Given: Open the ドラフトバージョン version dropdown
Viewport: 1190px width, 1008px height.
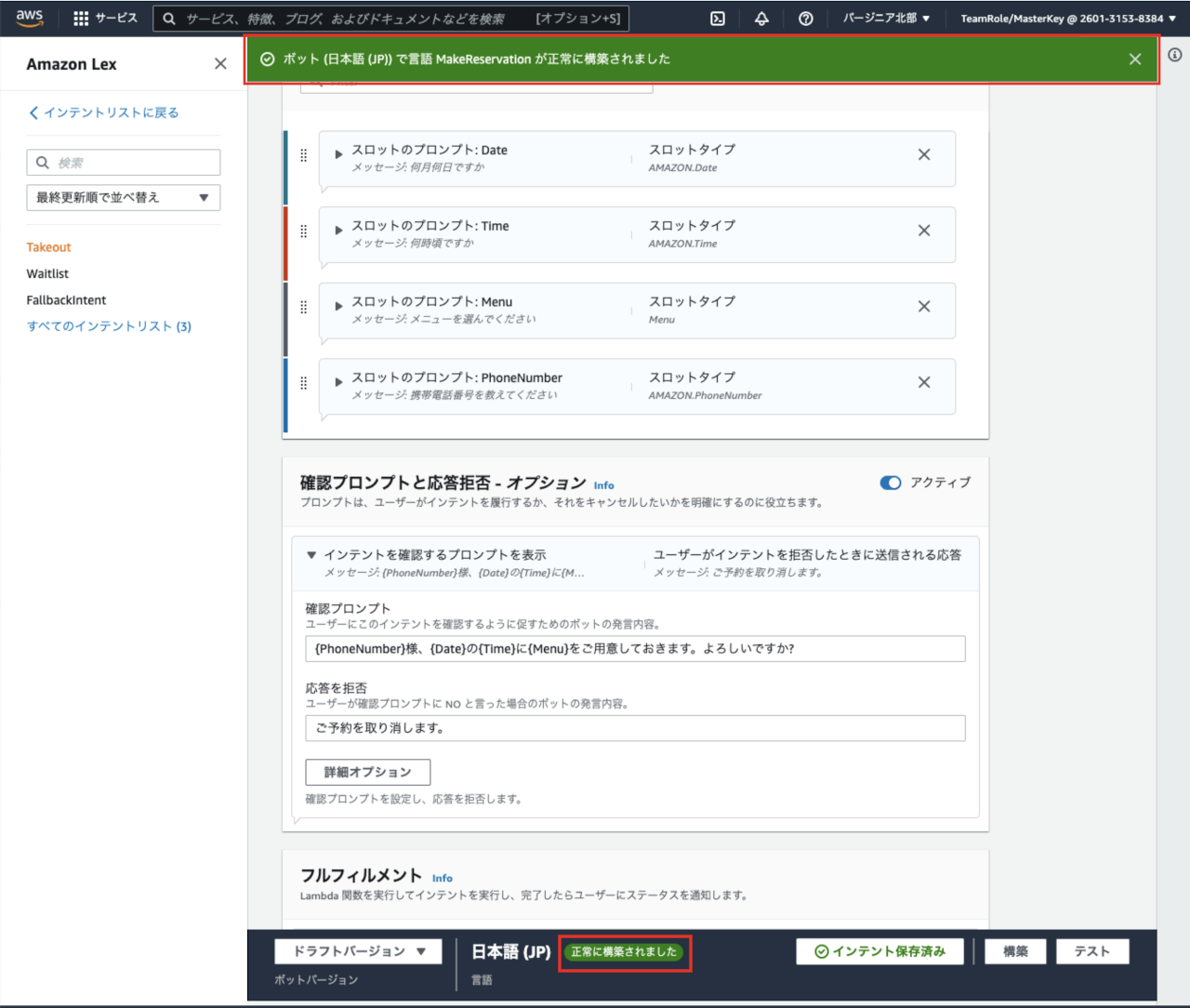Looking at the screenshot, I should 358,951.
